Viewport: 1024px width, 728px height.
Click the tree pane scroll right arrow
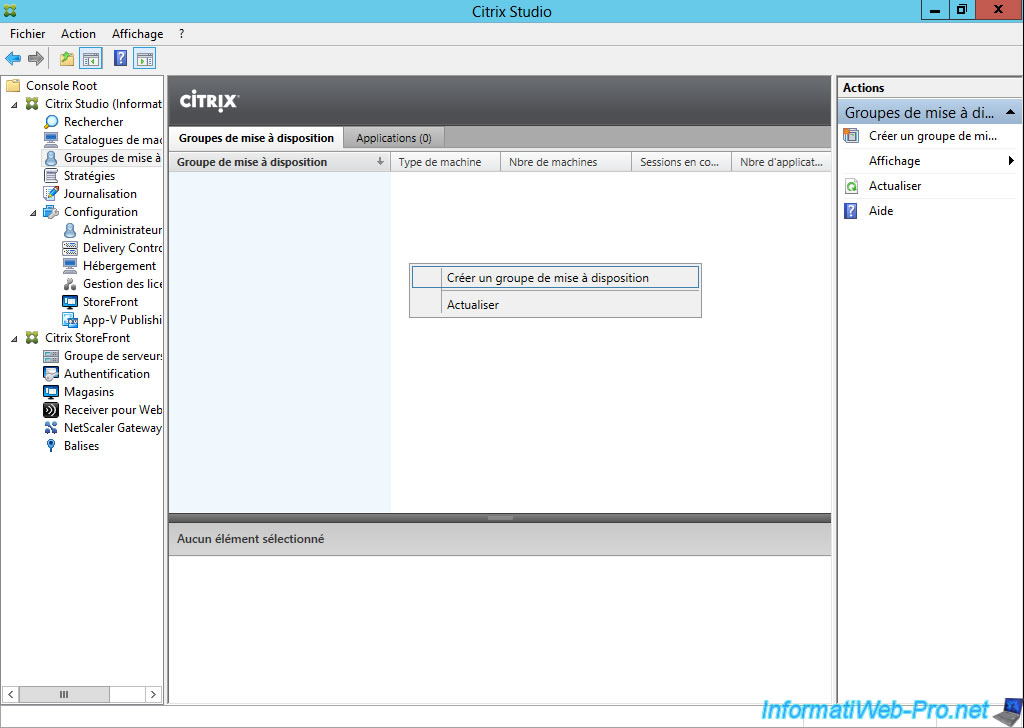(153, 694)
